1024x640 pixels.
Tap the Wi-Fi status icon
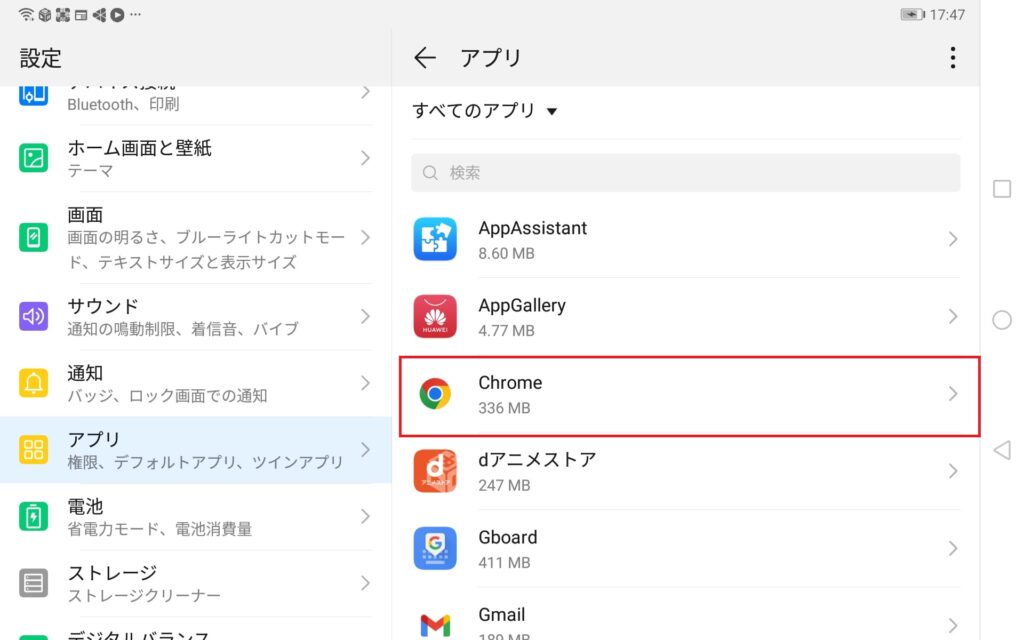[26, 14]
